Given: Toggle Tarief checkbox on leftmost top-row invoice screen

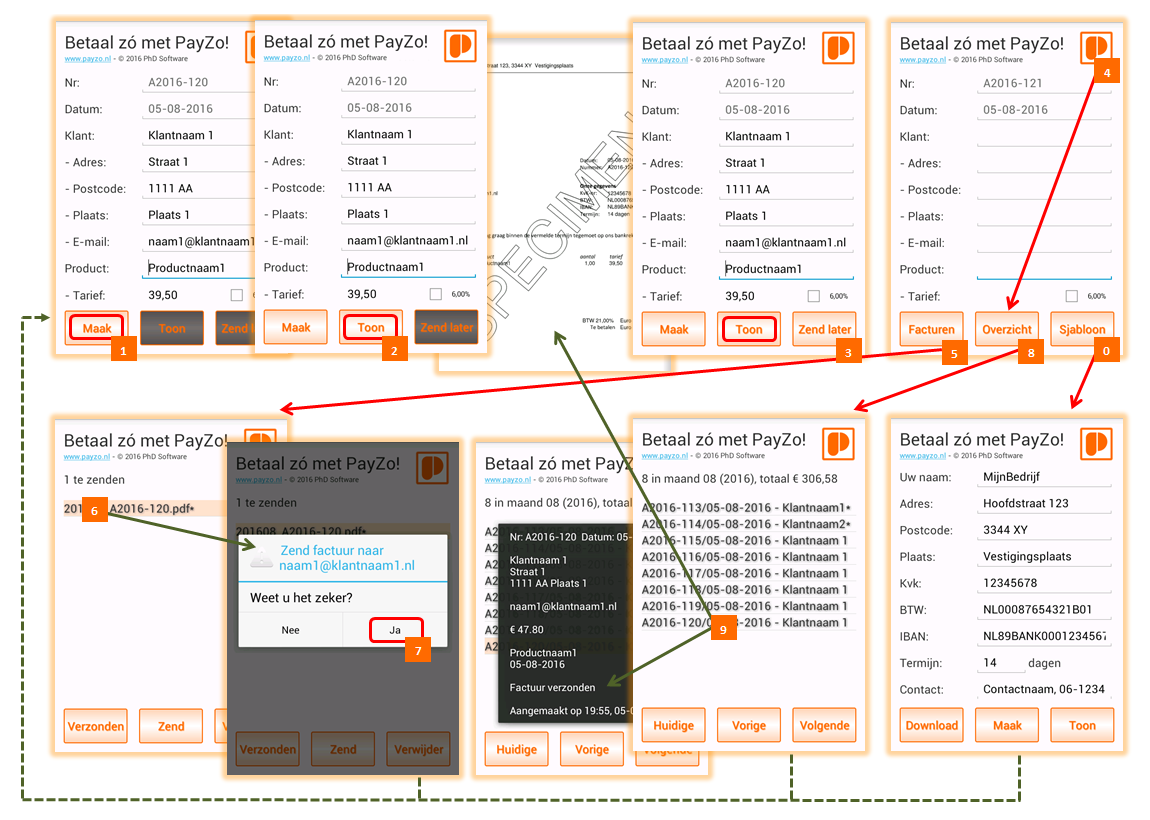Looking at the screenshot, I should point(236,295).
